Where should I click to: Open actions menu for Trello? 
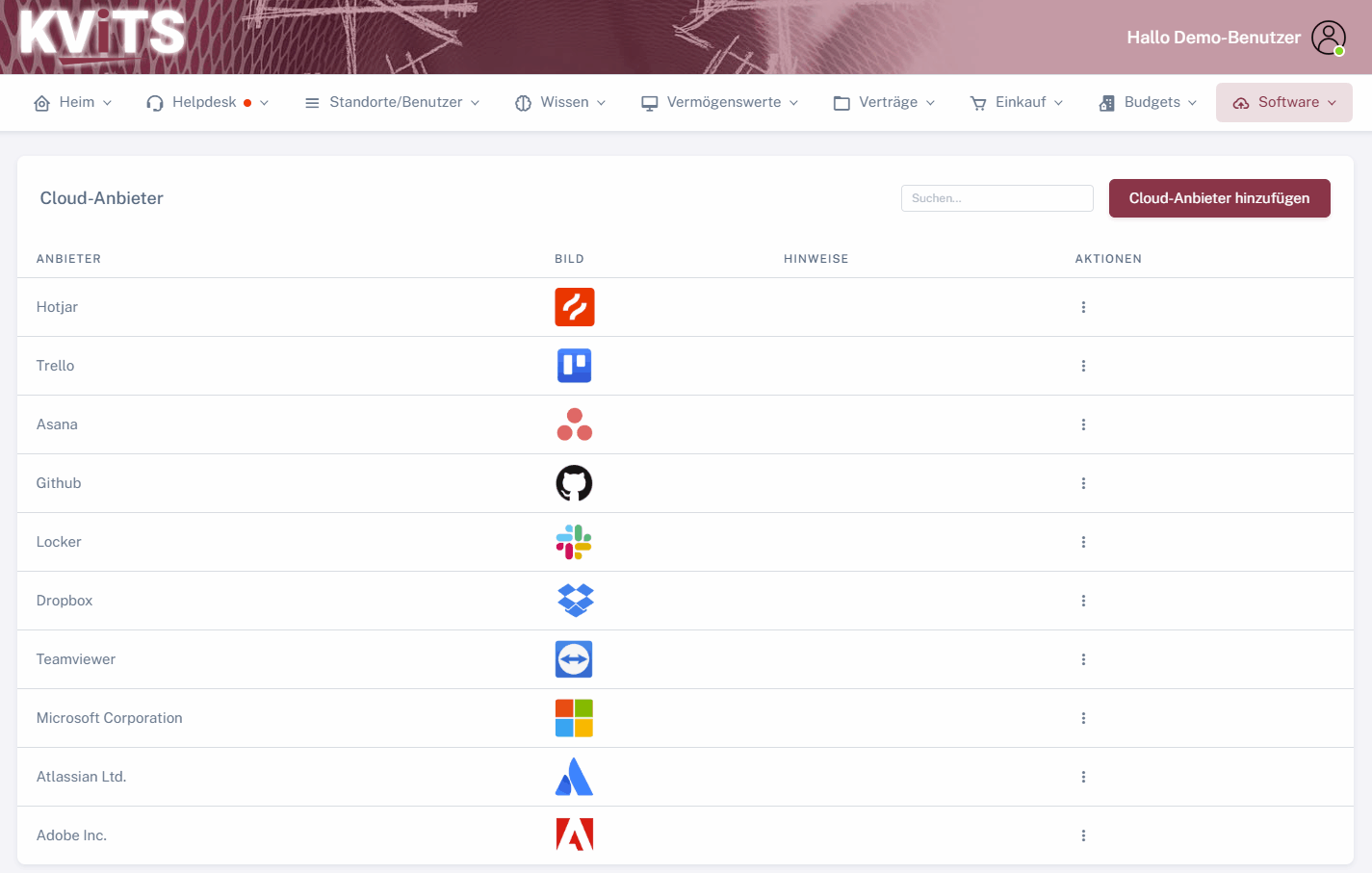coord(1083,366)
